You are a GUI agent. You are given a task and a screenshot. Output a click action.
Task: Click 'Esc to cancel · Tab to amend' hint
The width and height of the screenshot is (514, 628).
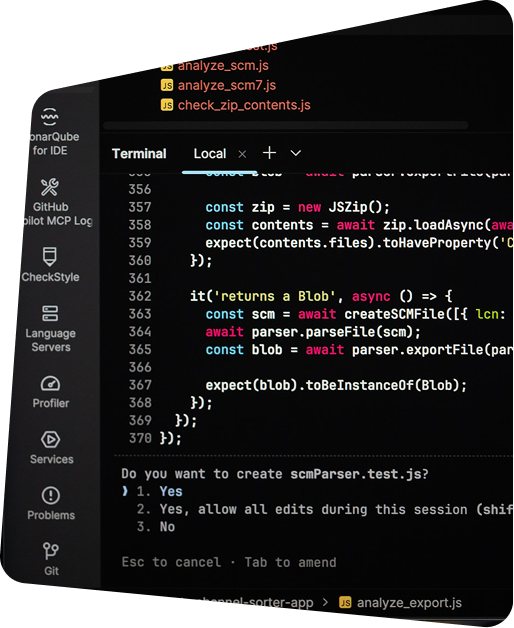coord(229,562)
